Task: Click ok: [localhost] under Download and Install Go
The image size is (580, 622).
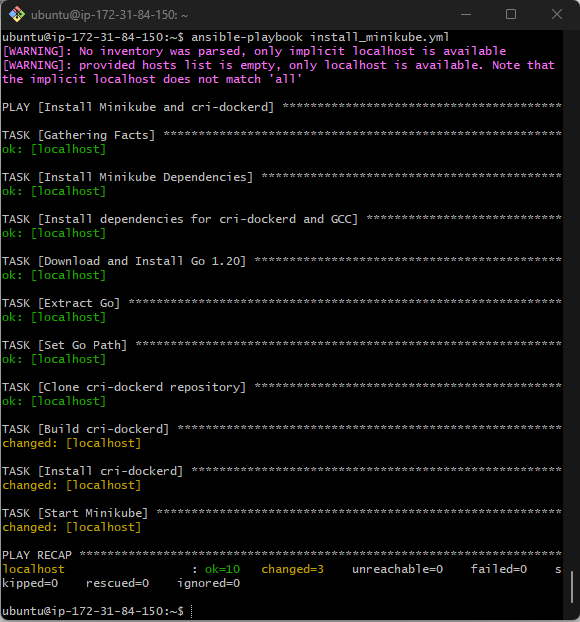Action: tap(54, 275)
